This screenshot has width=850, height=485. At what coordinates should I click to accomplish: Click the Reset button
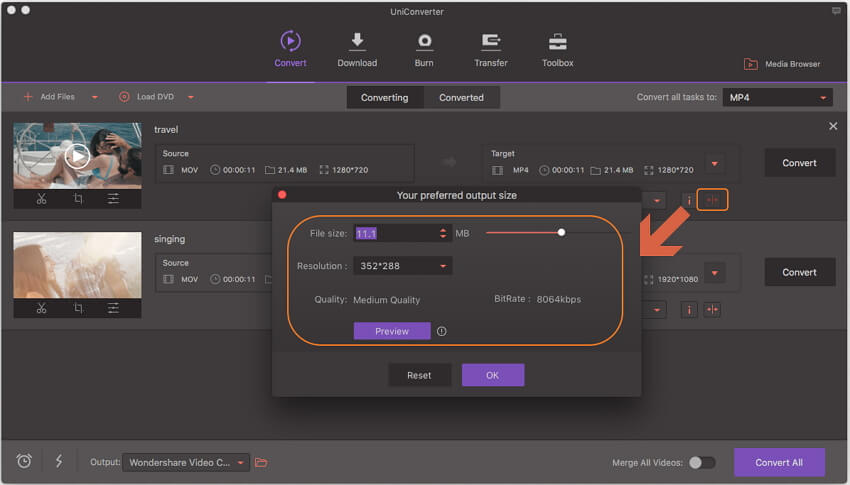pos(419,375)
